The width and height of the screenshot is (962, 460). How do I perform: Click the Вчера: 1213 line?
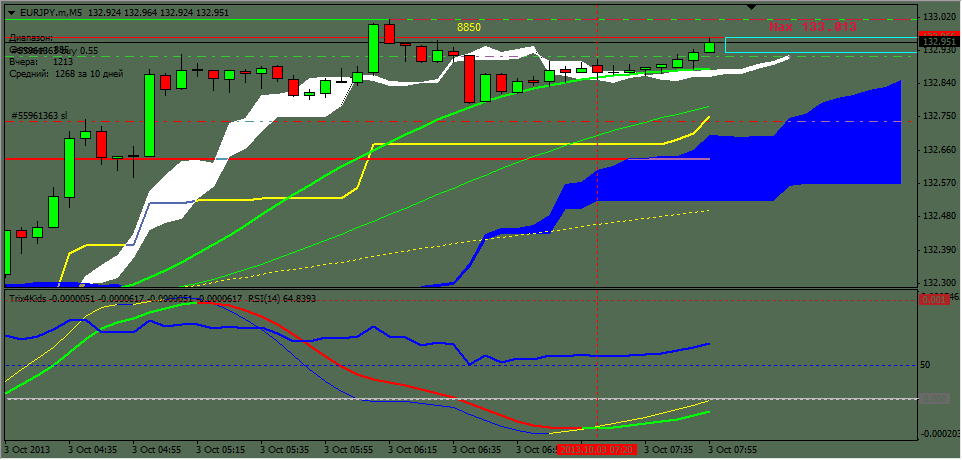point(41,62)
